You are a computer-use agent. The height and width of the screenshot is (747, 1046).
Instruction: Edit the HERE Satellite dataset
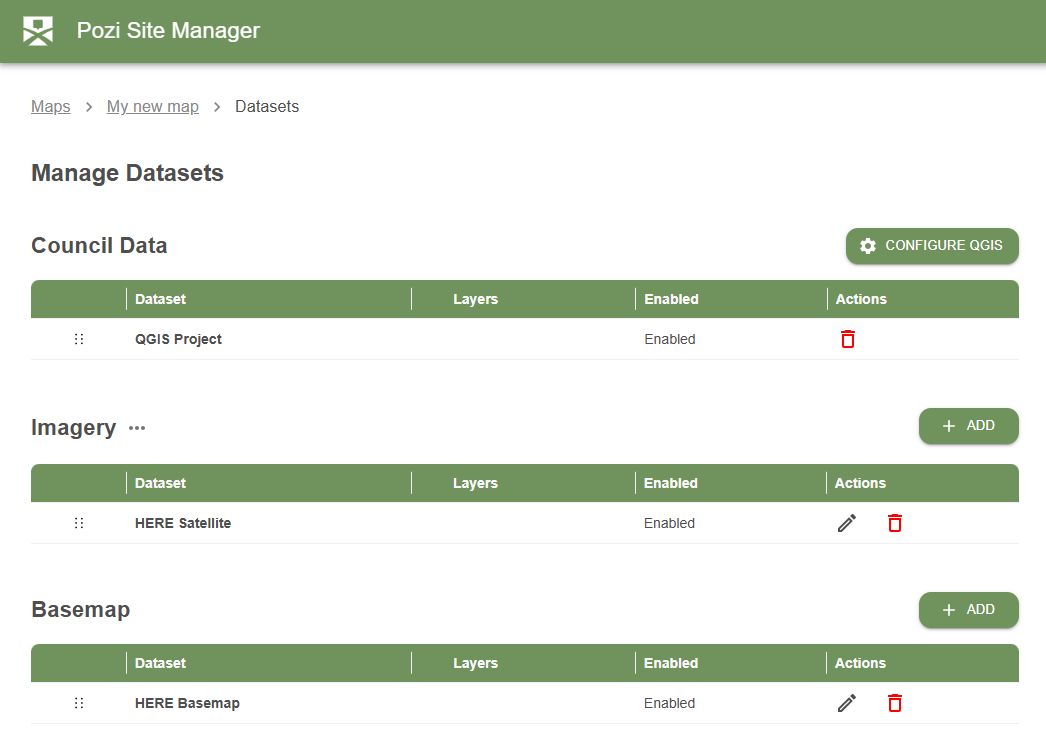(846, 522)
